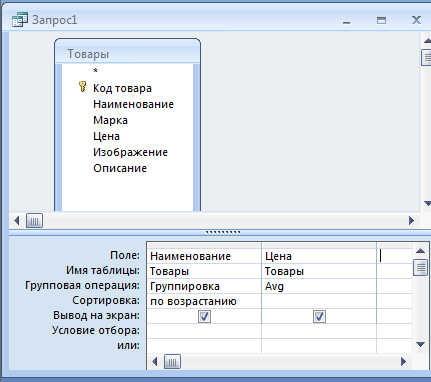Click down arrow of design grid vertical scrollbar
Screen dimensions: 431x382
tap(421, 344)
